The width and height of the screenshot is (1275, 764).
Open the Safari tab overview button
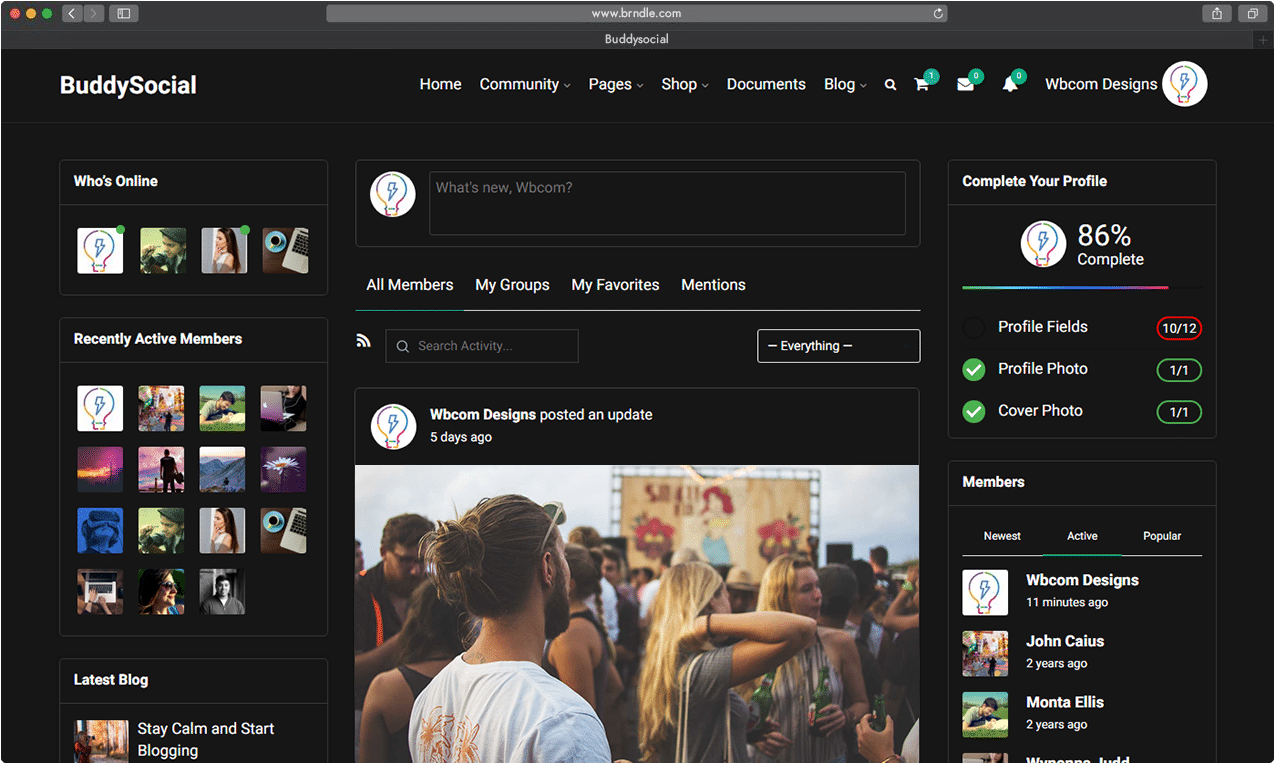(x=1252, y=13)
